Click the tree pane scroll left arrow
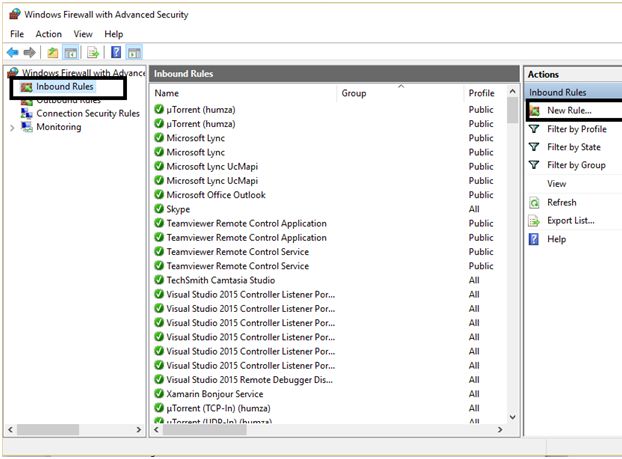Screen dimensions: 622x459 pos(11,430)
